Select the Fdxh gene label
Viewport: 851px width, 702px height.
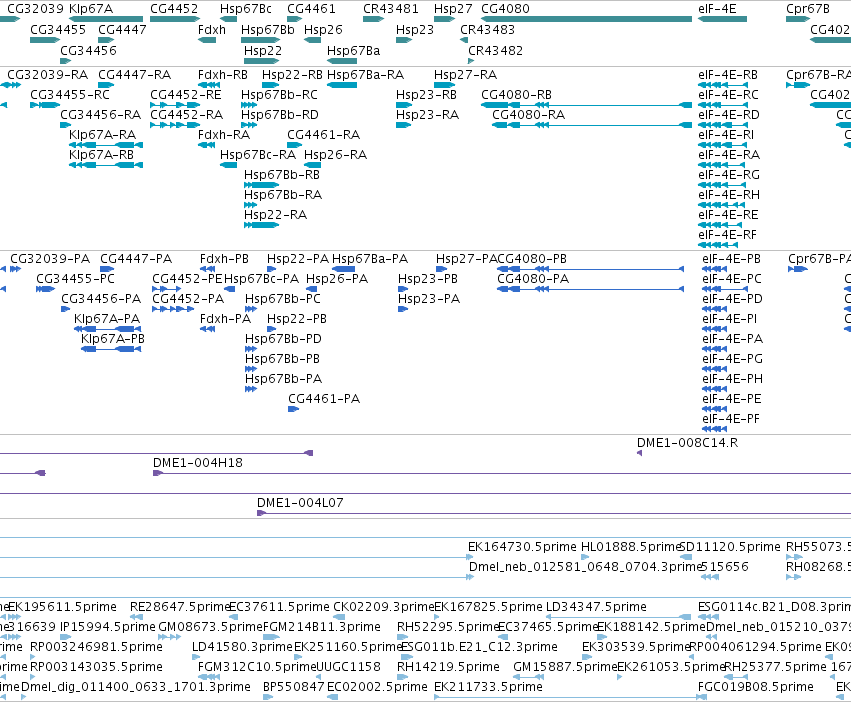(212, 29)
